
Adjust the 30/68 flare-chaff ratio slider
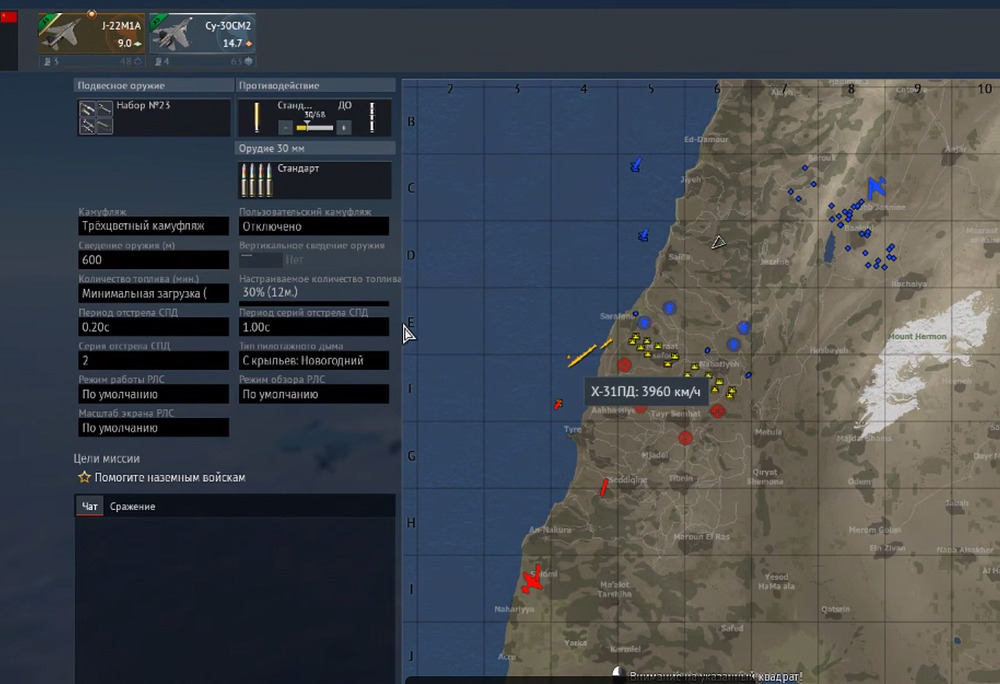[x=314, y=127]
